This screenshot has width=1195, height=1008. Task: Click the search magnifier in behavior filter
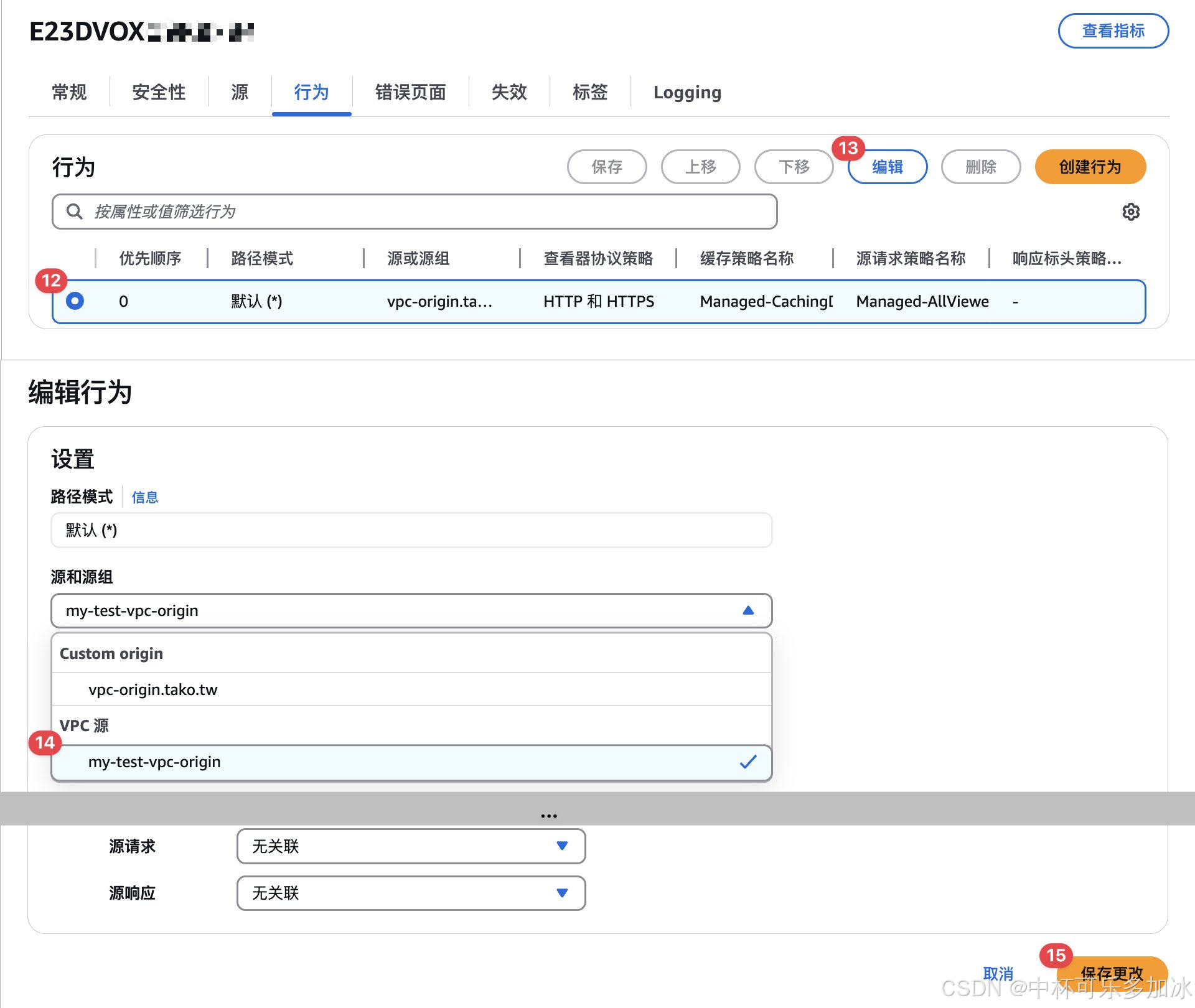point(75,212)
